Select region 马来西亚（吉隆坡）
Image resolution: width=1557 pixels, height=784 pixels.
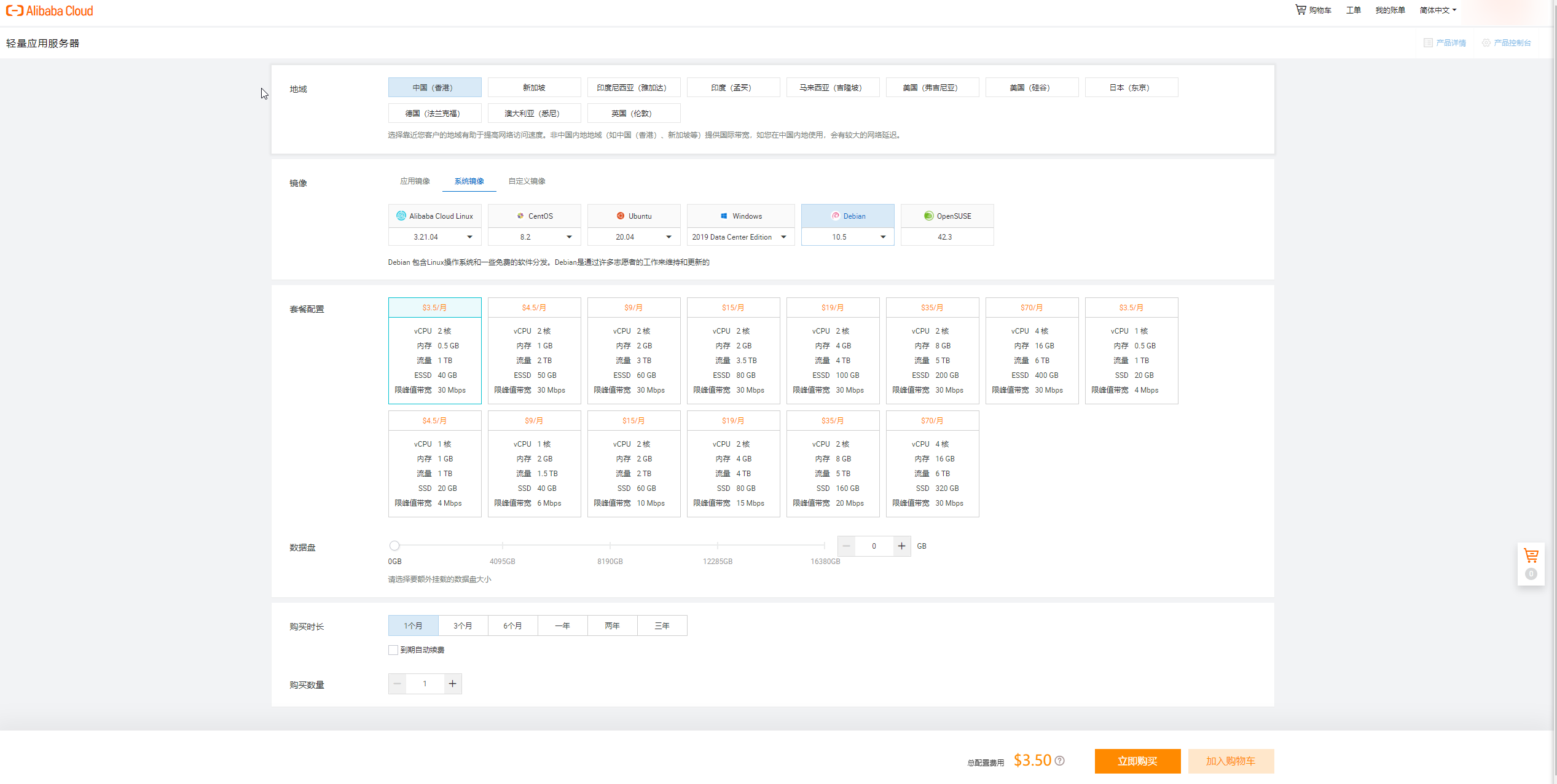click(833, 87)
